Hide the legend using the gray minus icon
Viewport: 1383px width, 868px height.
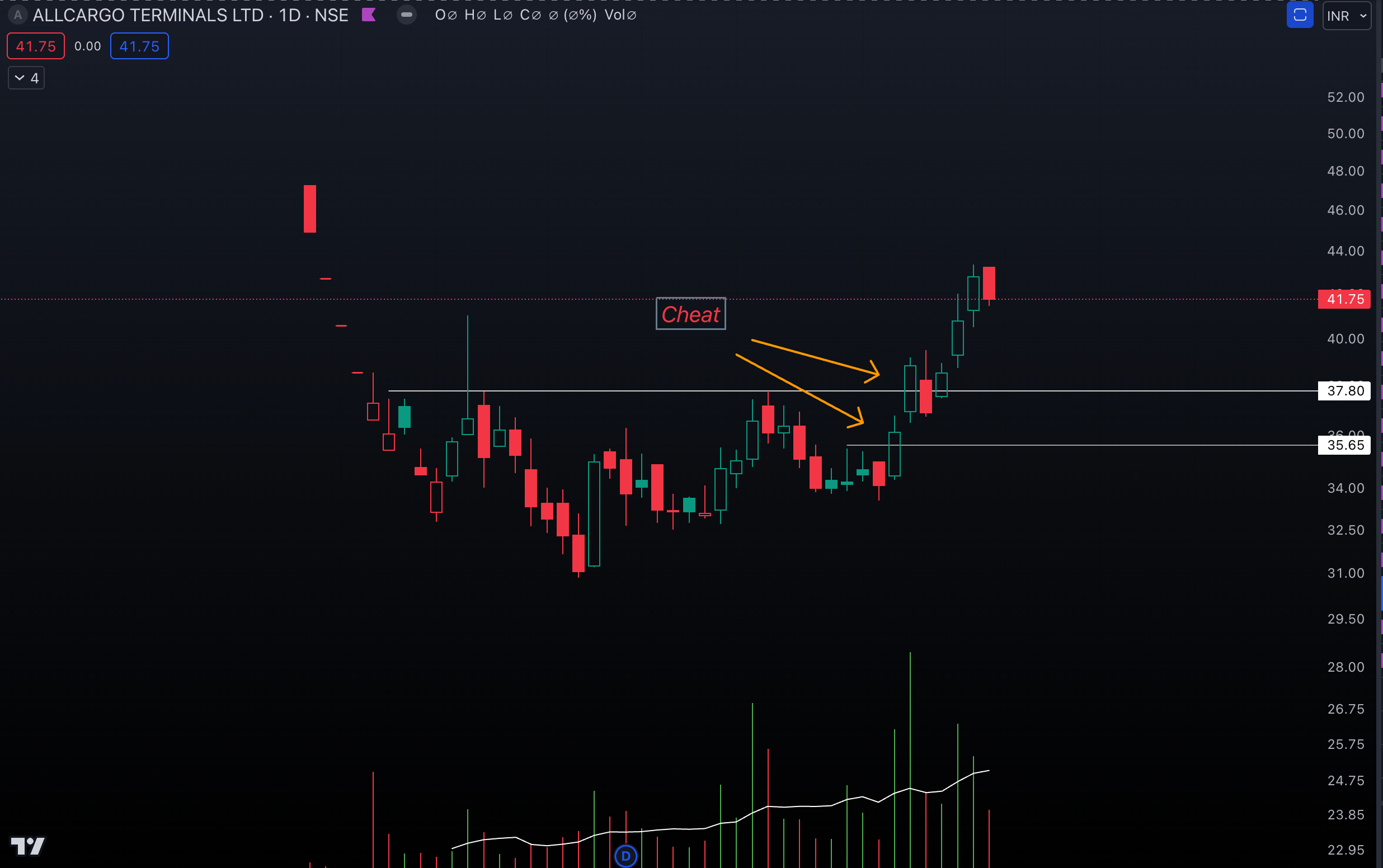[407, 15]
